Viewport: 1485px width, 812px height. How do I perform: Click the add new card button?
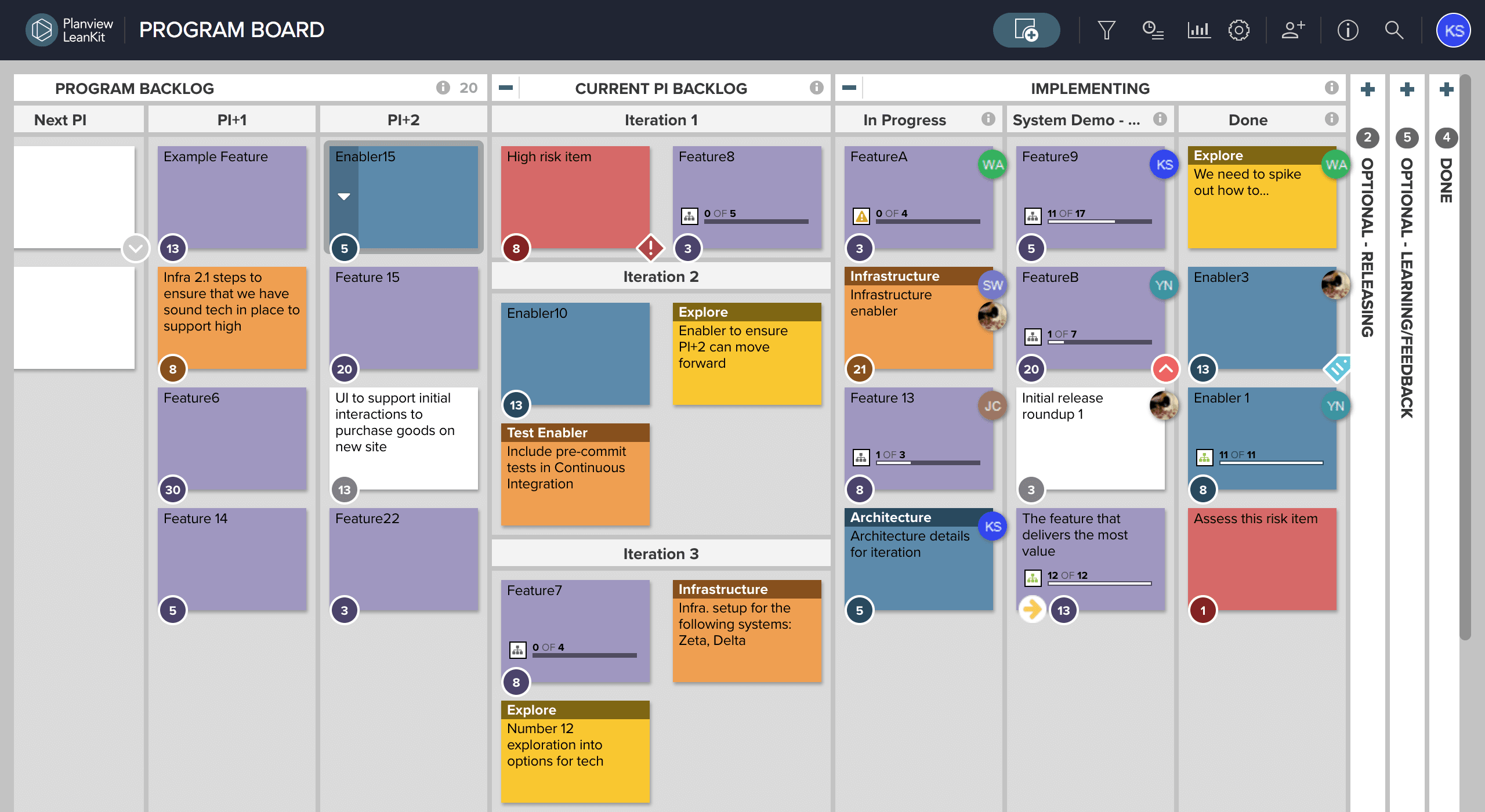click(1026, 30)
